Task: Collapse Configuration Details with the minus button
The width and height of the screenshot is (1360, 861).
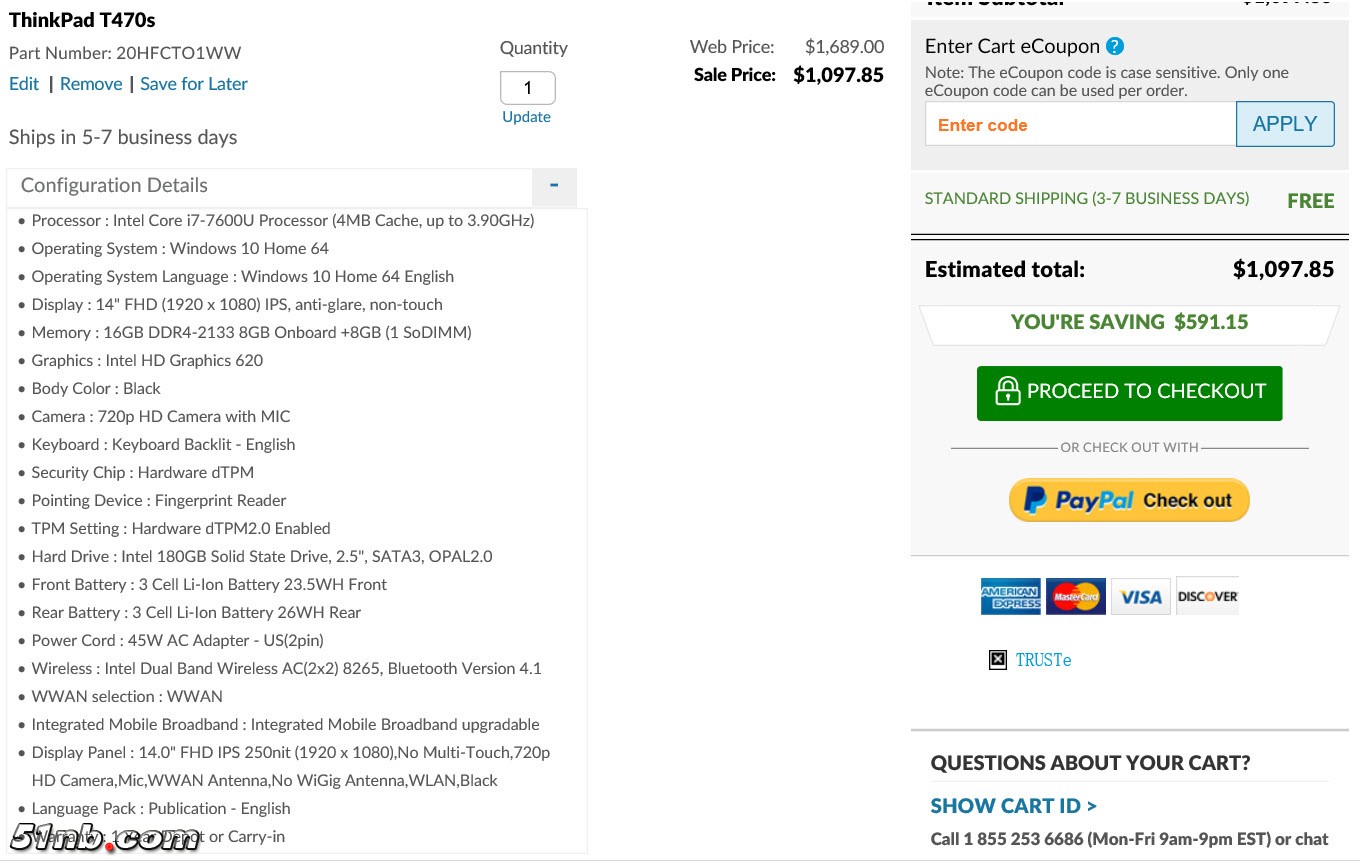Action: click(554, 186)
